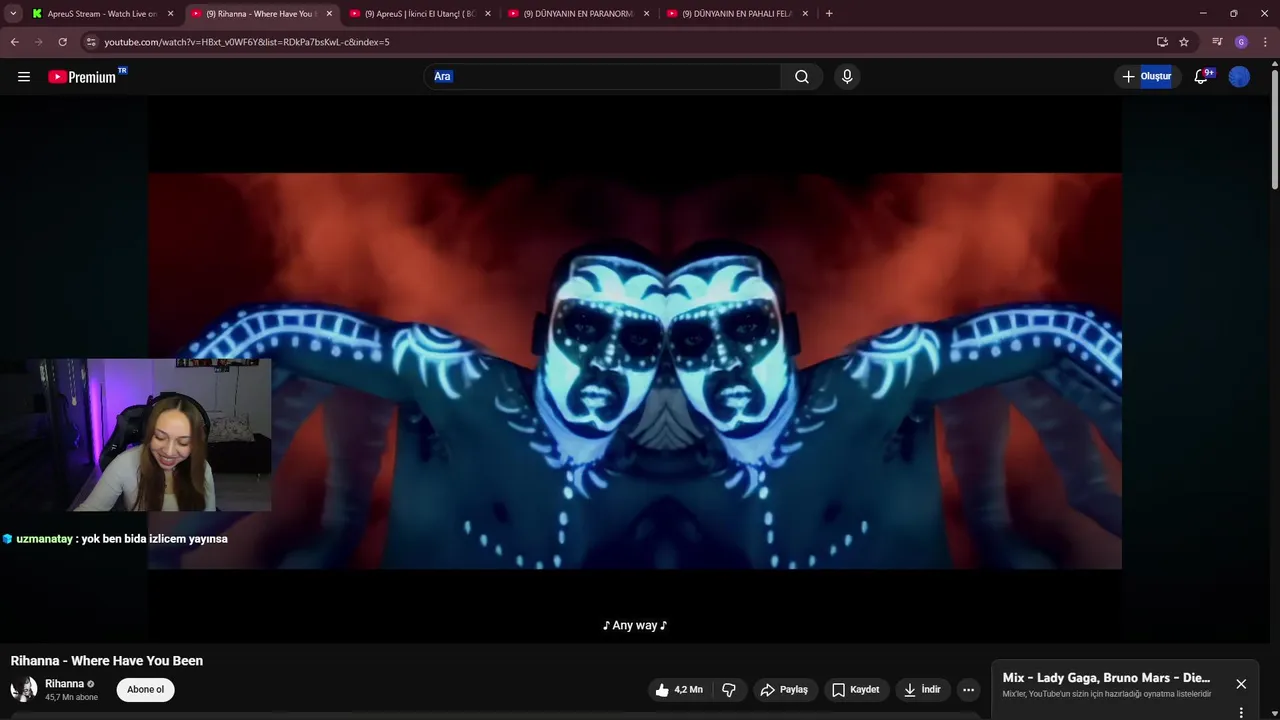1280x720 pixels.
Task: Dislike the video with thumbs down
Action: click(x=729, y=690)
